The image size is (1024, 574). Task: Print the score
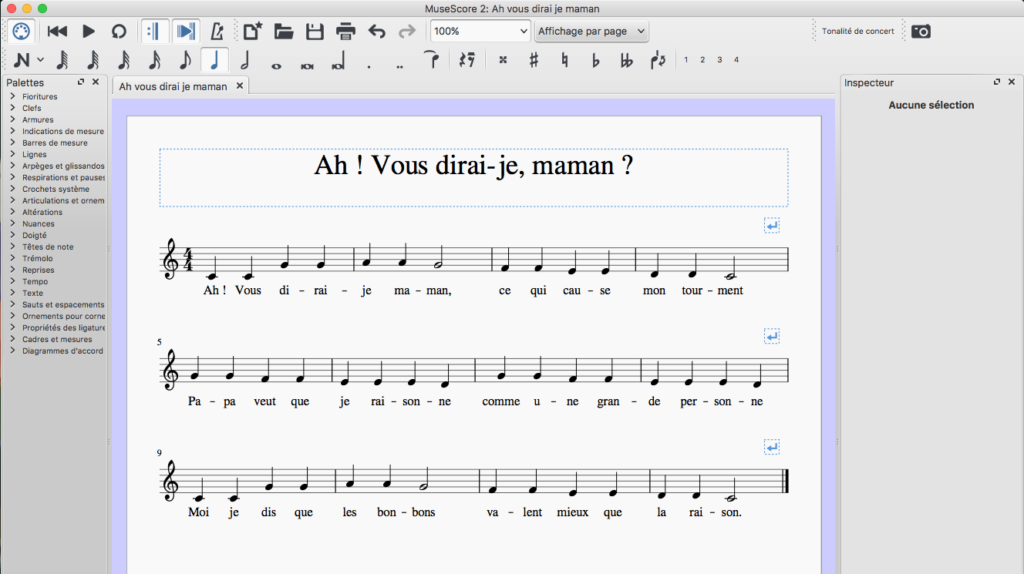tap(345, 31)
